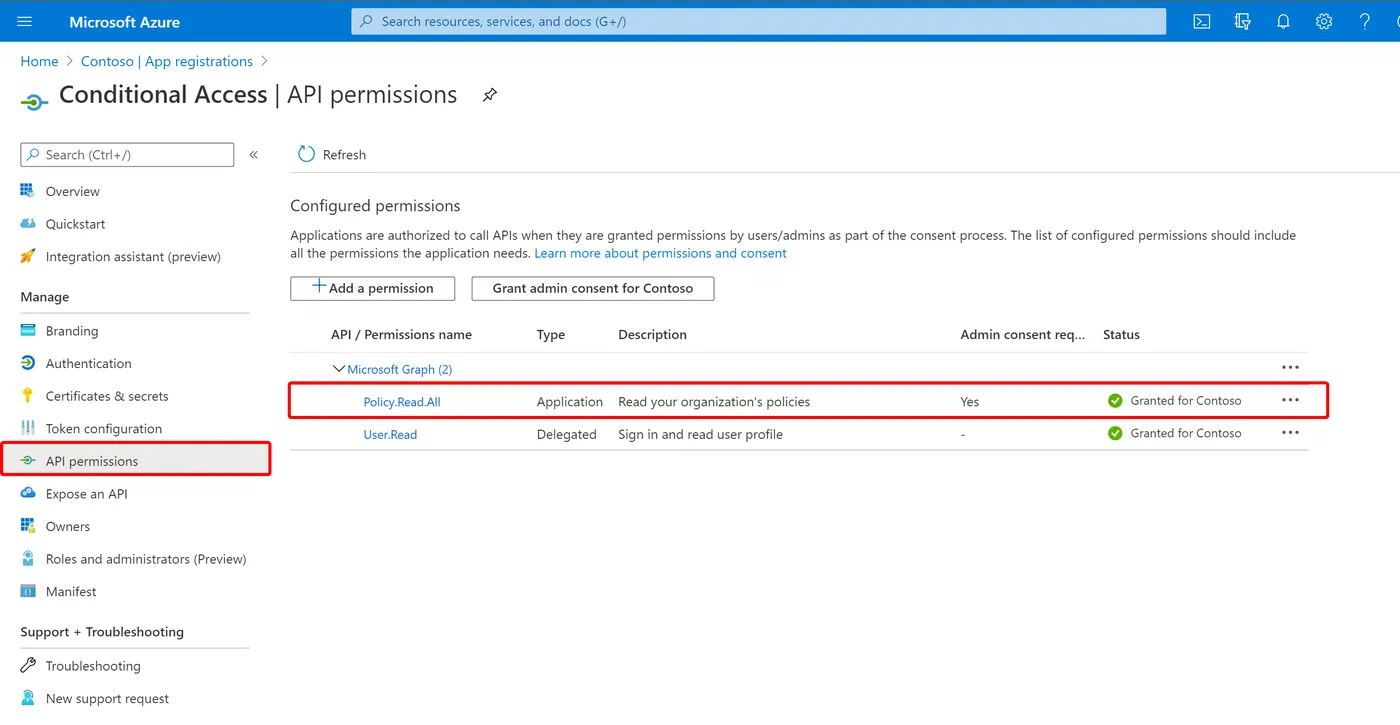Open the User.Read permission link
This screenshot has height=725, width=1400.
click(x=390, y=434)
